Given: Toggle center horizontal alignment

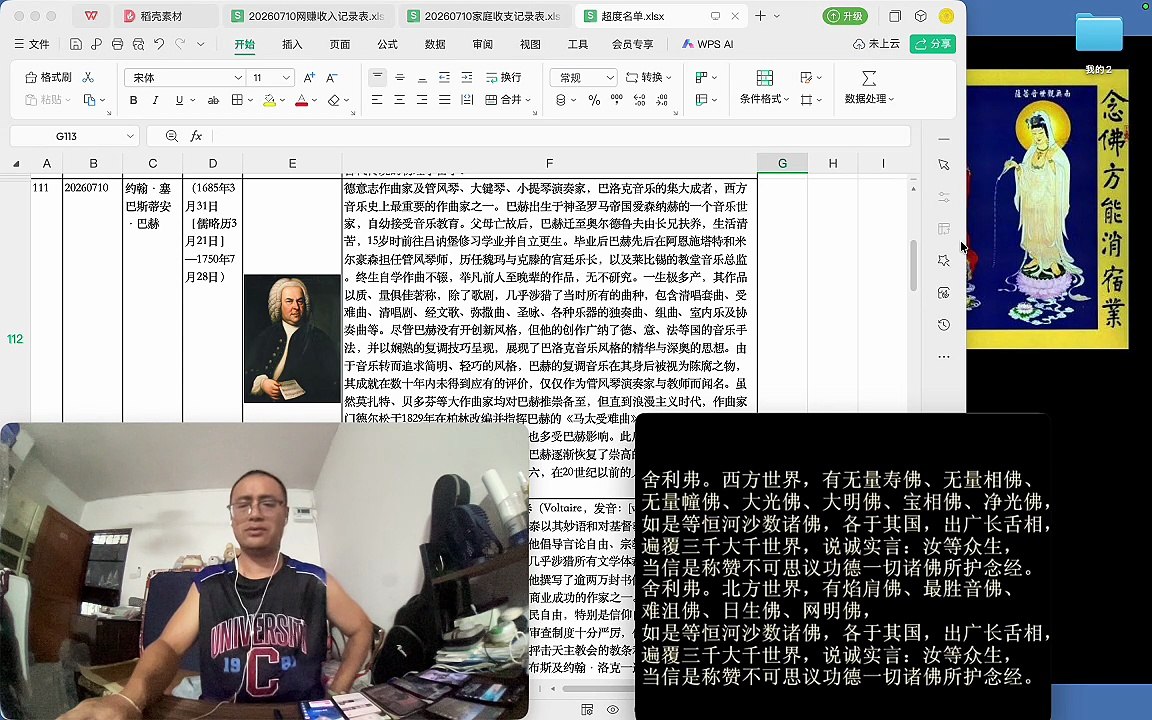Looking at the screenshot, I should (400, 100).
